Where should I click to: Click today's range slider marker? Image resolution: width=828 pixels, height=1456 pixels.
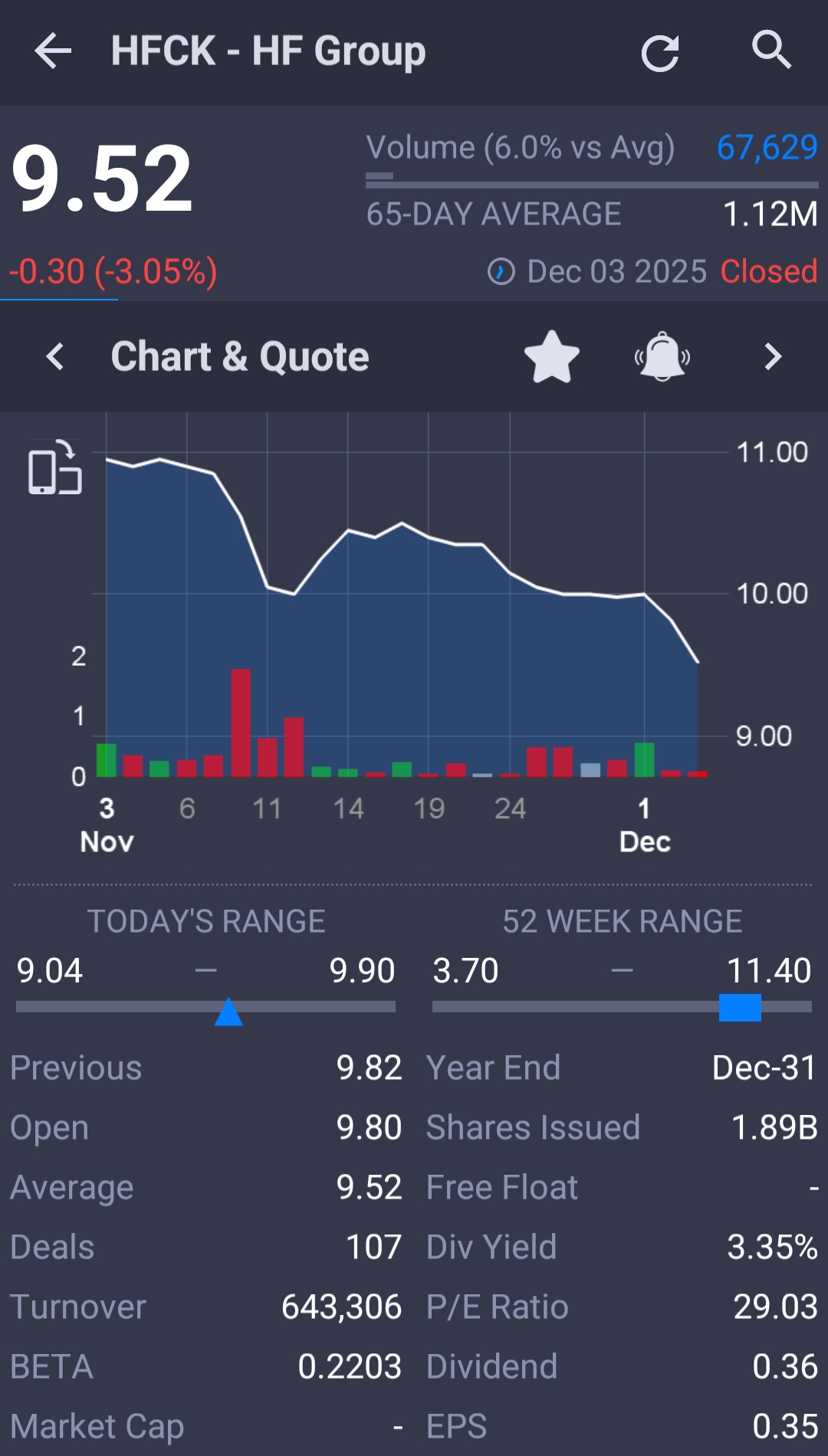228,1012
